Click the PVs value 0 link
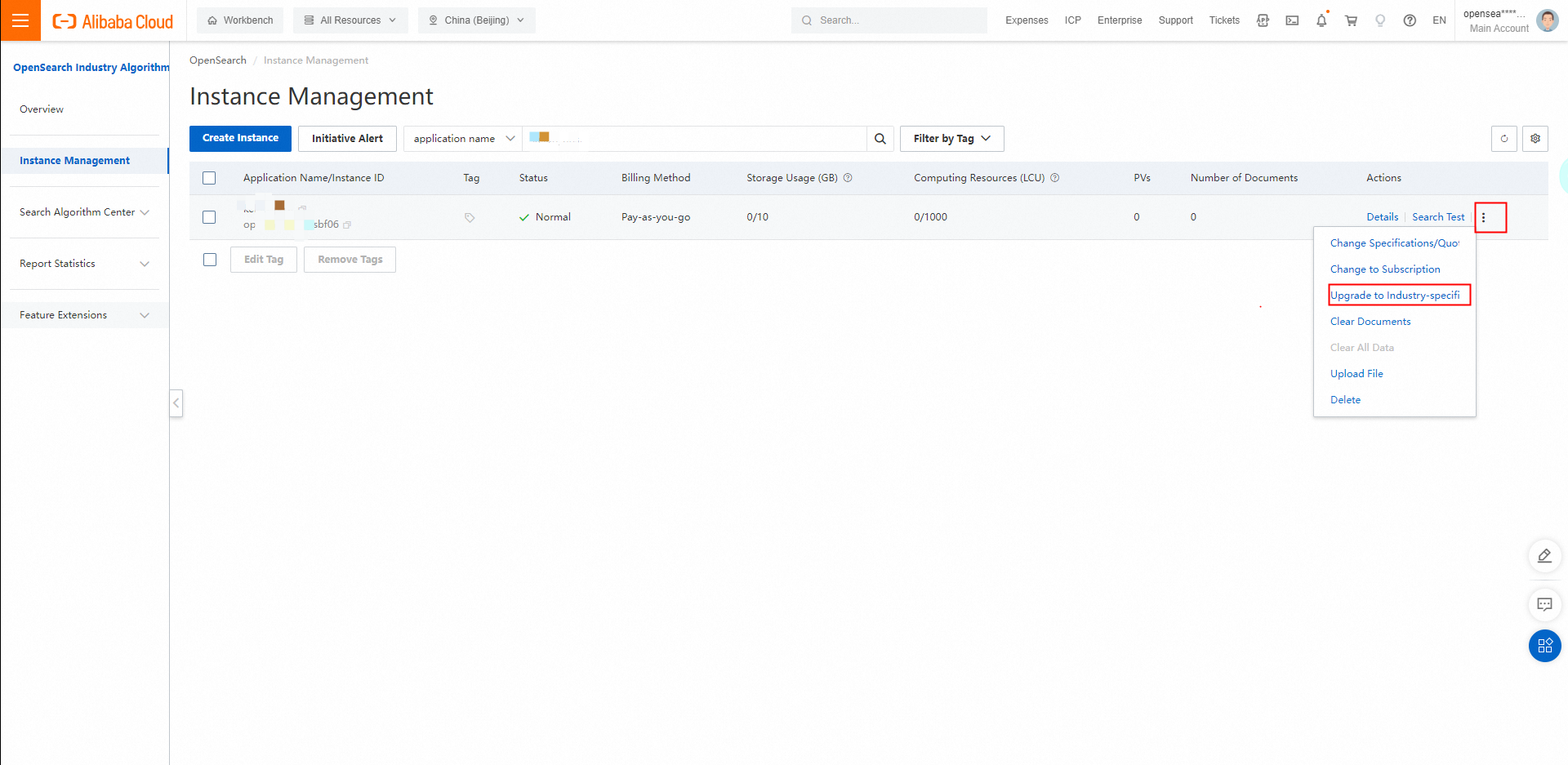Viewport: 1568px width, 765px height. tap(1137, 217)
